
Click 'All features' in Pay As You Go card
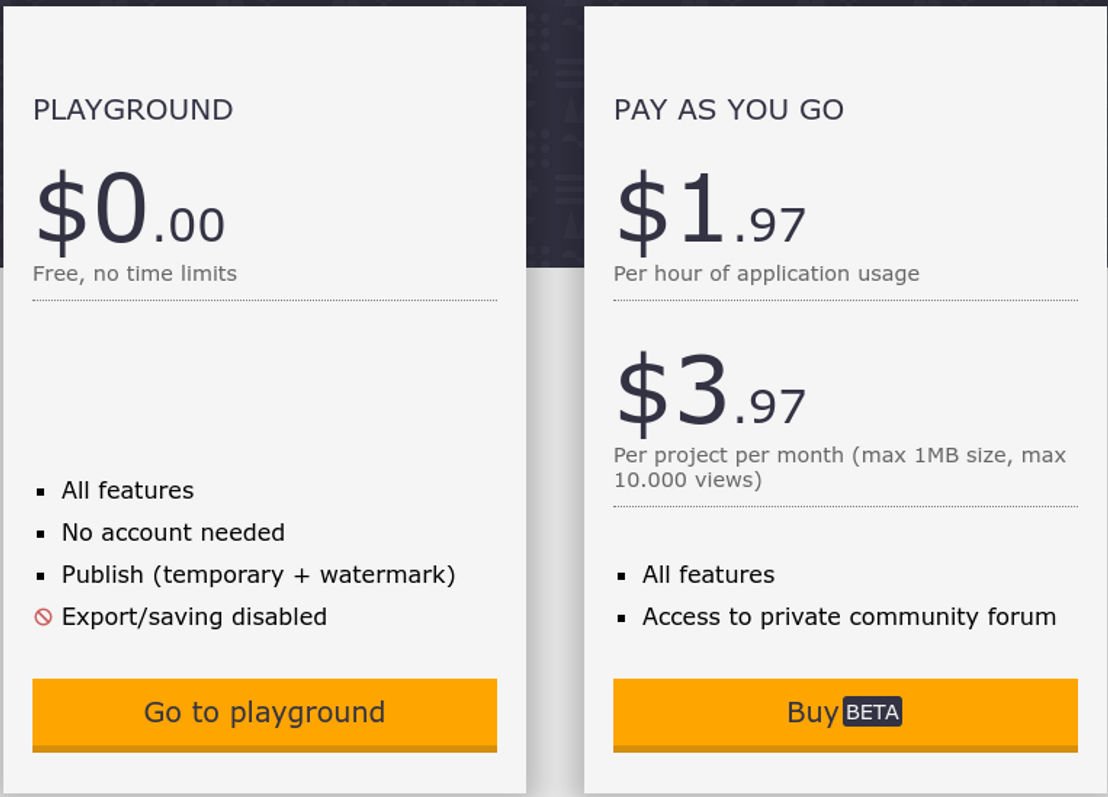point(709,574)
